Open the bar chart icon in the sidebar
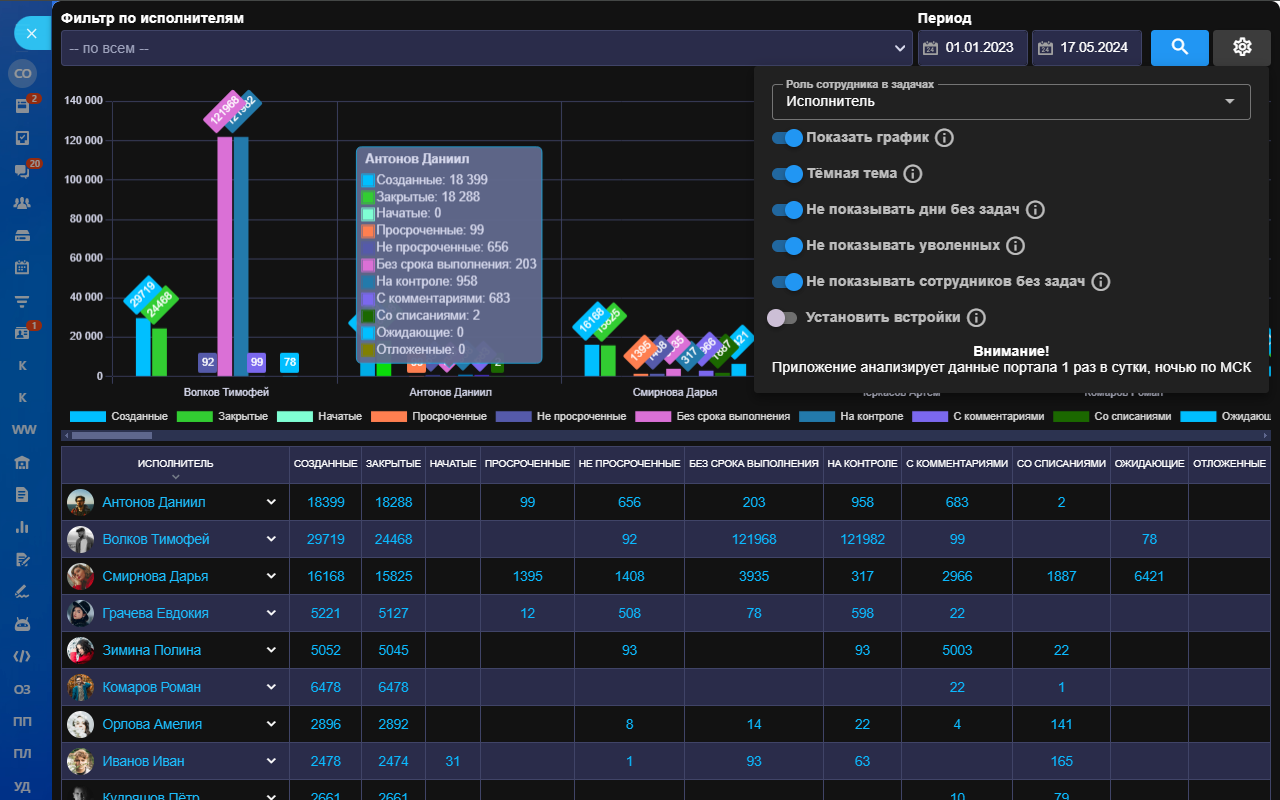Image resolution: width=1280 pixels, height=800 pixels. [22, 527]
